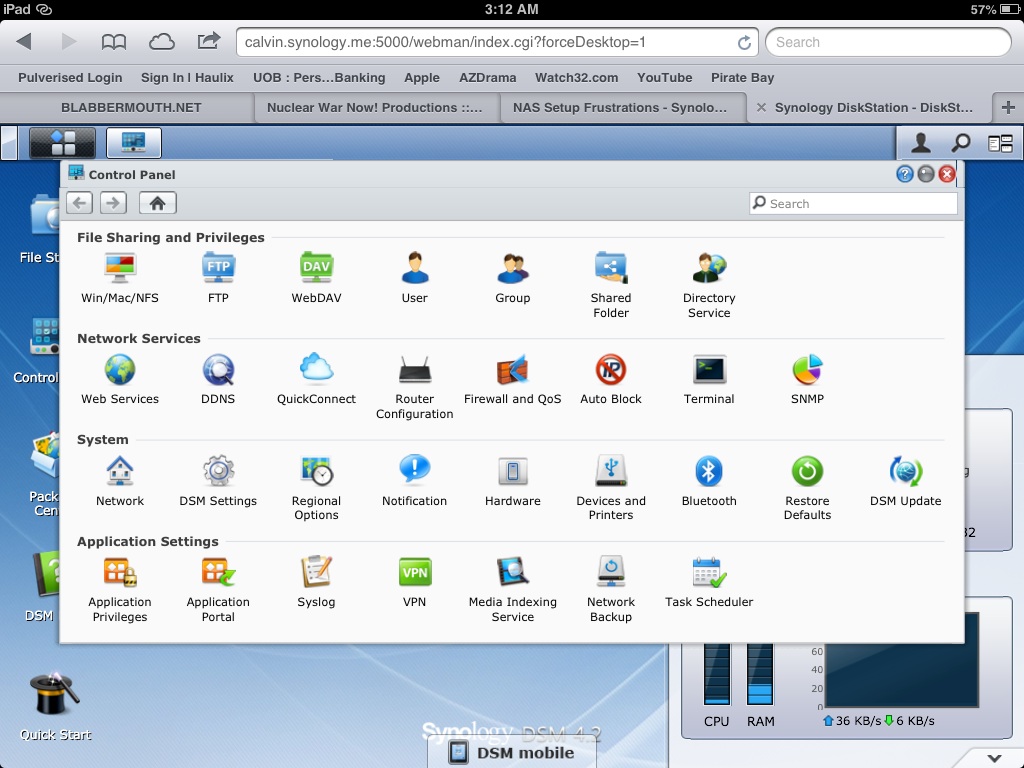The height and width of the screenshot is (768, 1024).
Task: Open iCloud tabs
Action: (x=161, y=42)
